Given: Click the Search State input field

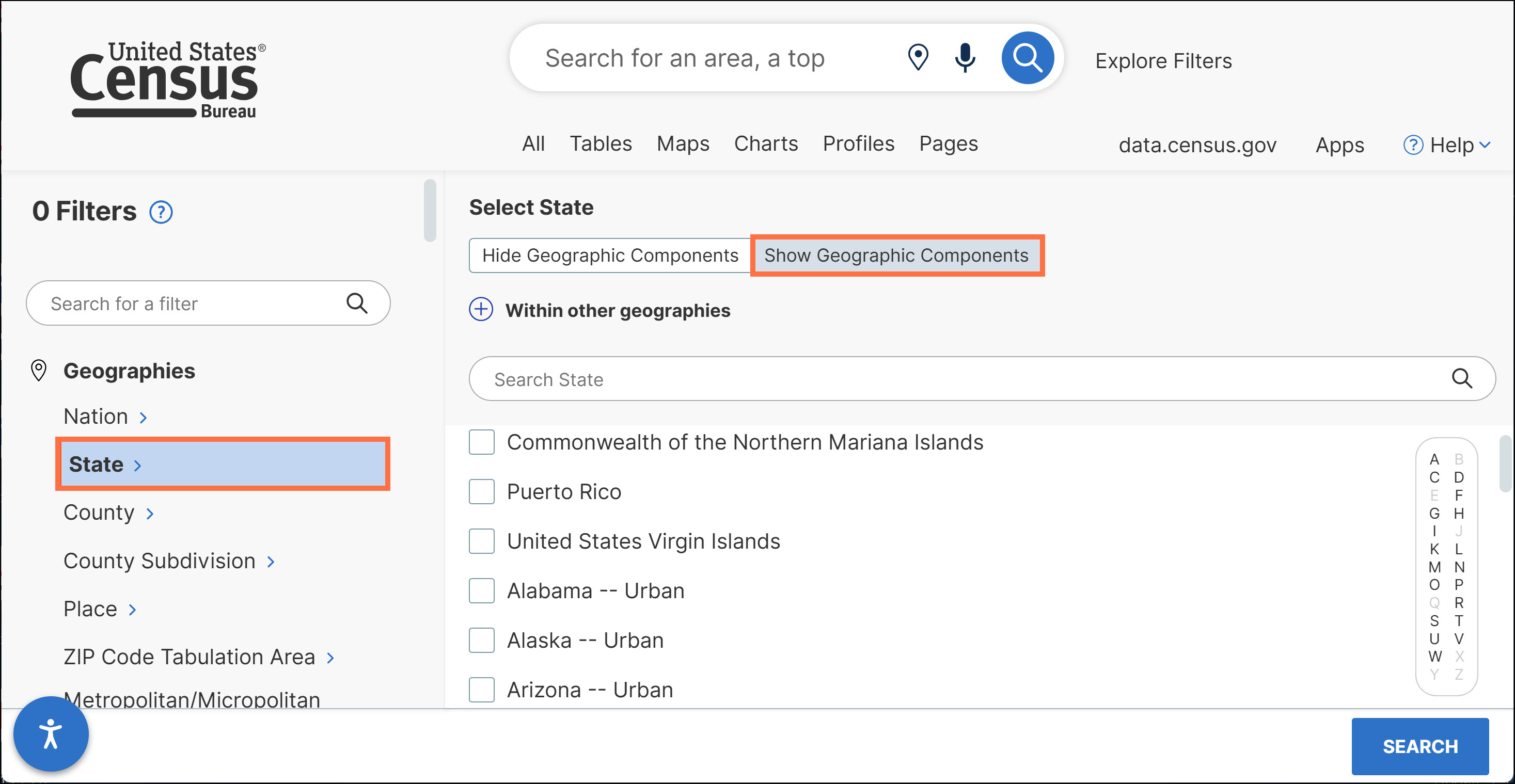Looking at the screenshot, I should [941, 379].
